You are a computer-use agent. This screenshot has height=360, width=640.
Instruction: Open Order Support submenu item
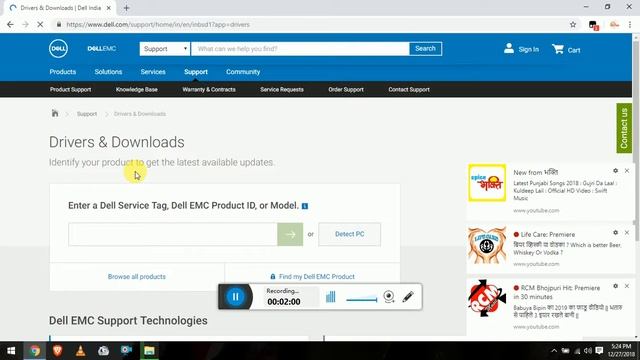tap(346, 89)
